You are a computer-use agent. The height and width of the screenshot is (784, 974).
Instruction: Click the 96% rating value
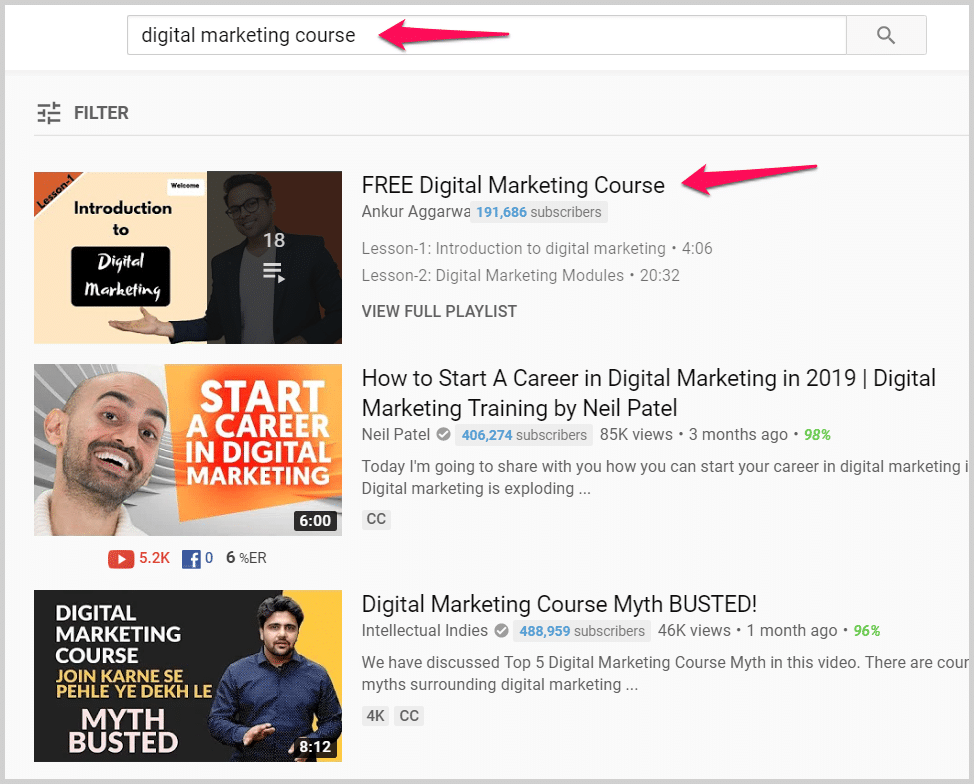[867, 631]
